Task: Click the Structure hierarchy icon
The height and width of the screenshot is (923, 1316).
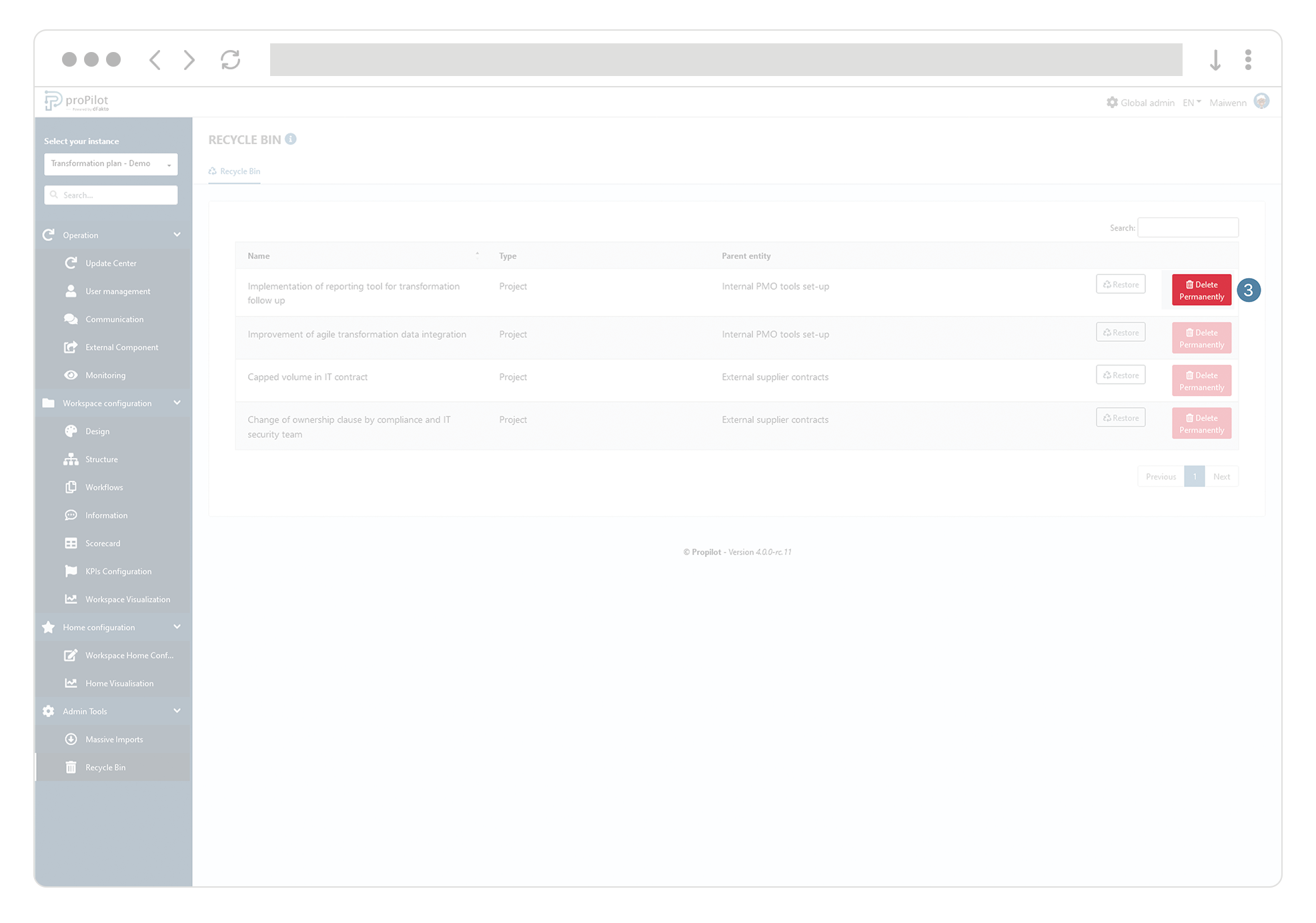Action: pos(71,459)
